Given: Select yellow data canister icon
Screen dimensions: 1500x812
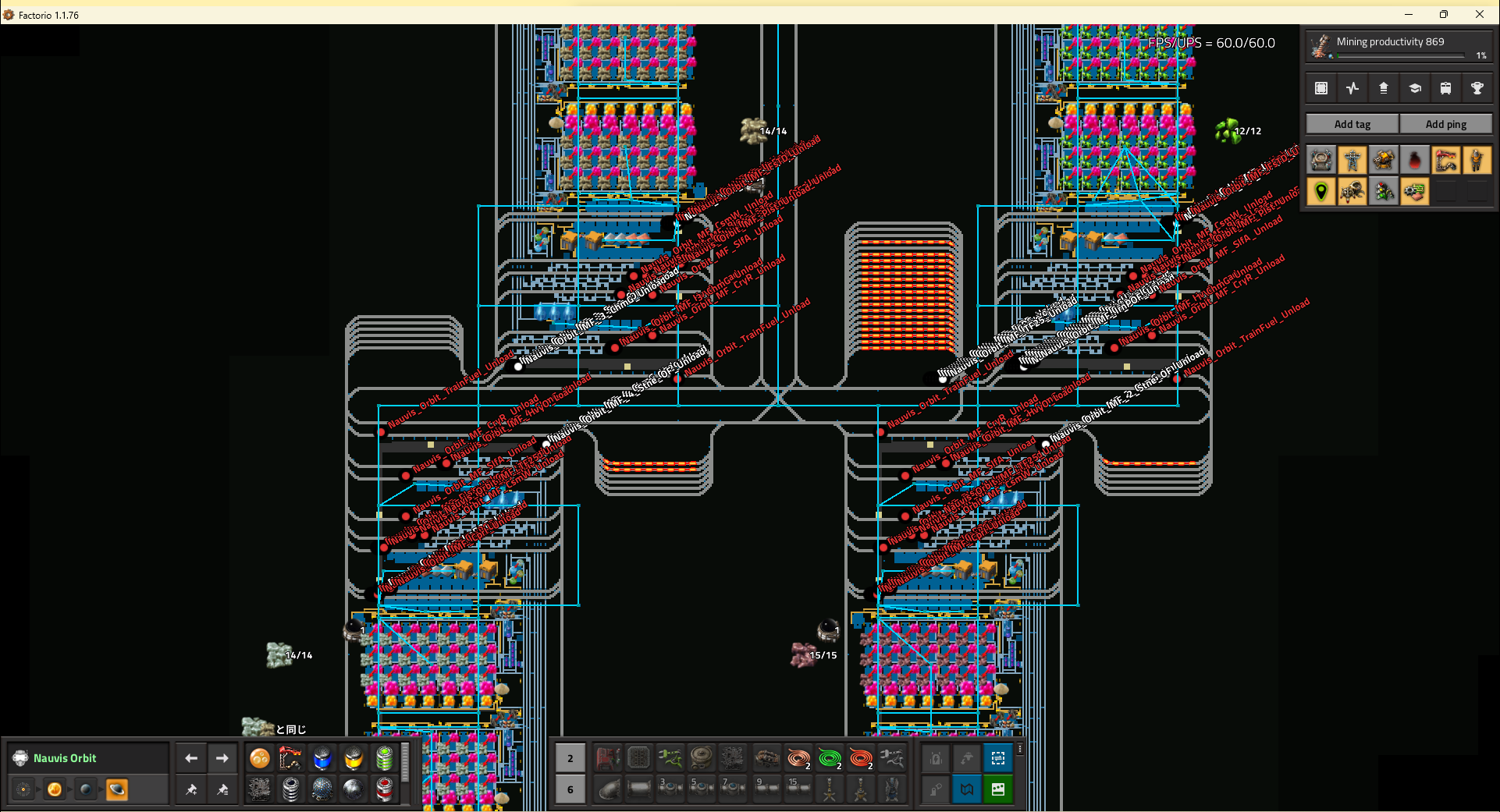Looking at the screenshot, I should (x=354, y=758).
